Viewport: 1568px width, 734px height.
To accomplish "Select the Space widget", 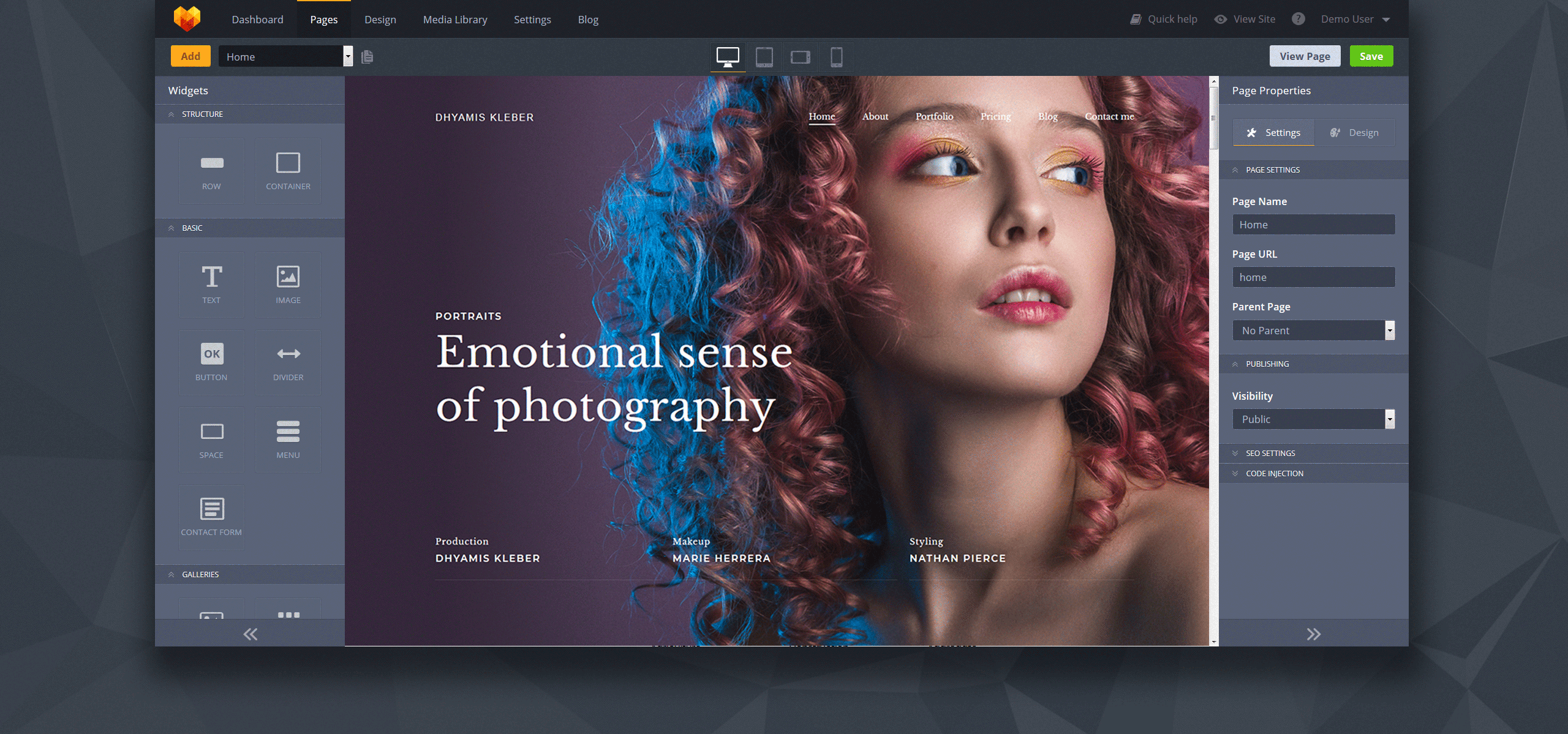I will point(211,440).
